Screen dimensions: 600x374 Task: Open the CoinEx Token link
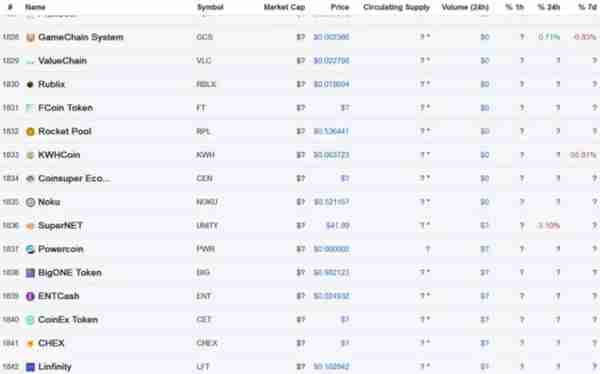[68, 319]
